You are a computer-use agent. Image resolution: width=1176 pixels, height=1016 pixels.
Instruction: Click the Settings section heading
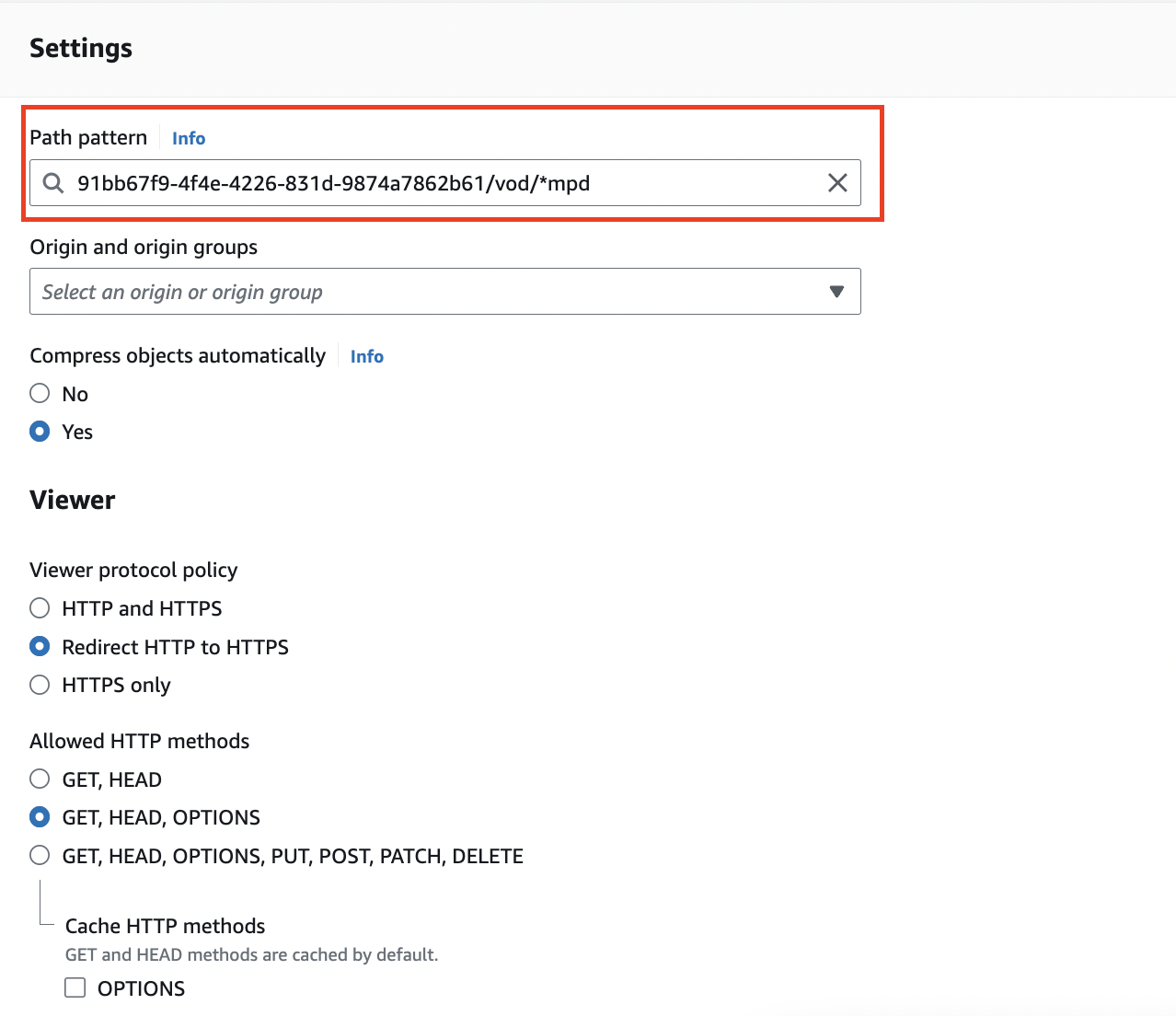point(81,48)
